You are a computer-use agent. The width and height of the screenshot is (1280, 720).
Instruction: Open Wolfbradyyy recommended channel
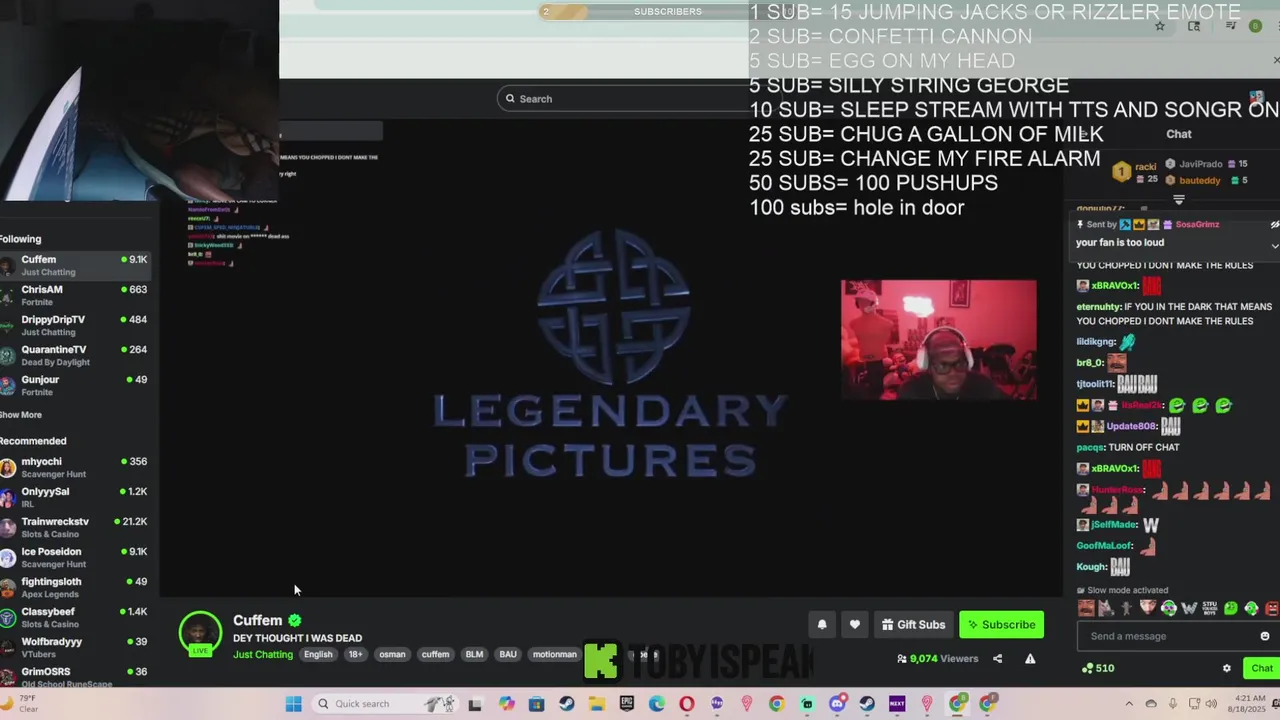click(x=75, y=647)
